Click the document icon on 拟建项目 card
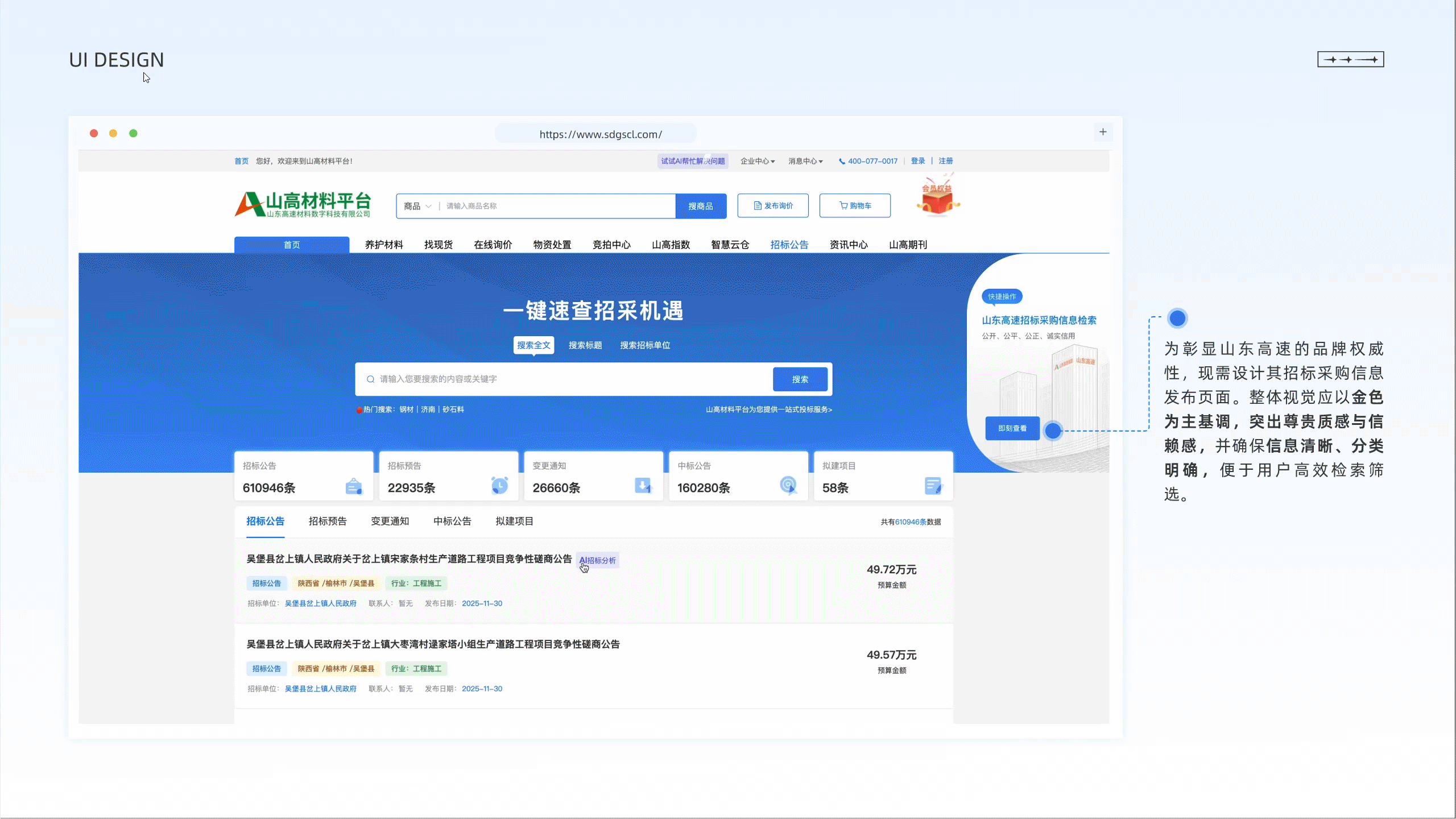This screenshot has width=1456, height=819. (x=933, y=486)
